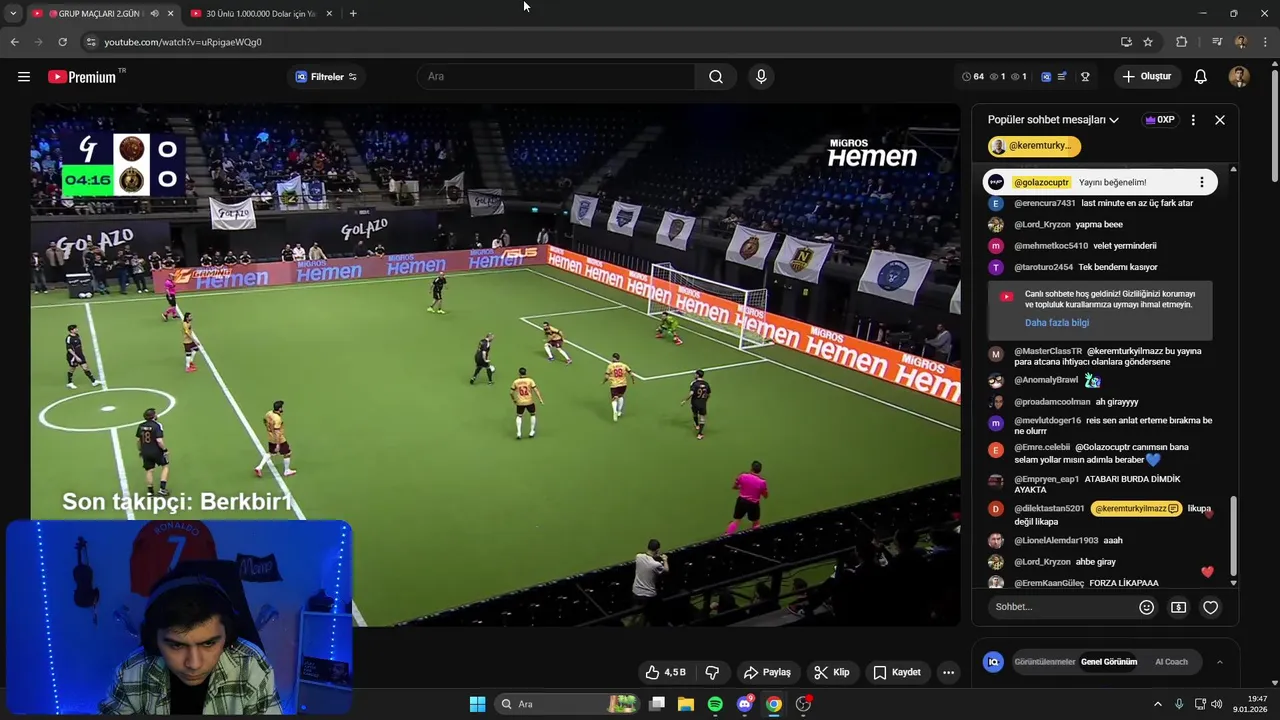The image size is (1280, 720).
Task: Open the YouTube account avatar menu
Action: tap(1239, 77)
